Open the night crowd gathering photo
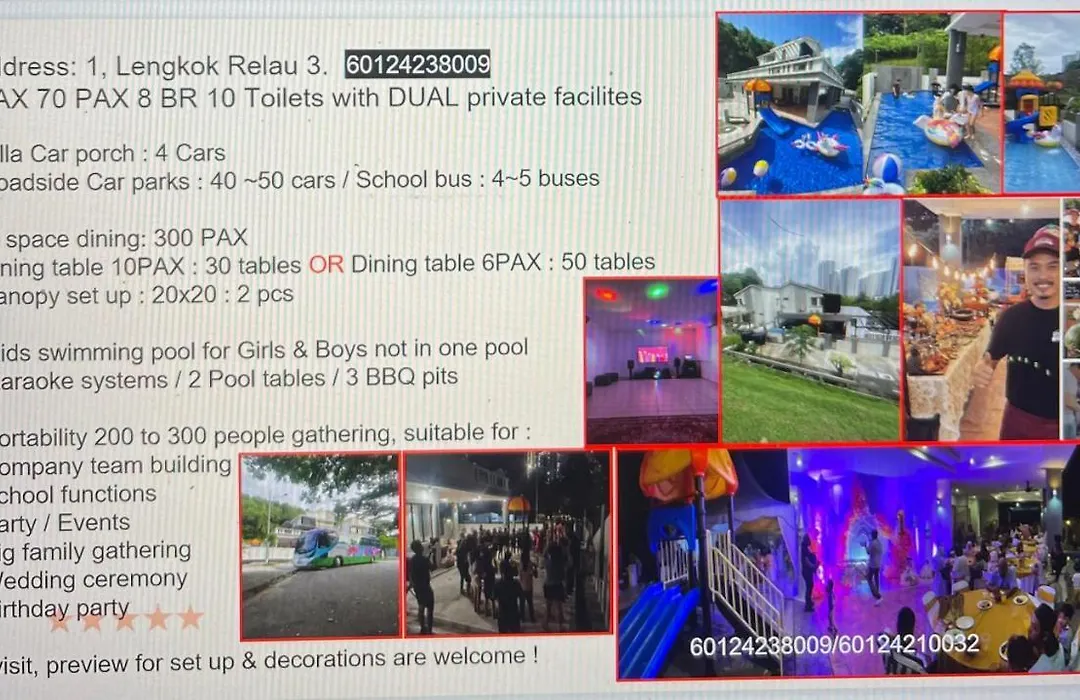Screen dimensions: 1080x700 (508, 542)
